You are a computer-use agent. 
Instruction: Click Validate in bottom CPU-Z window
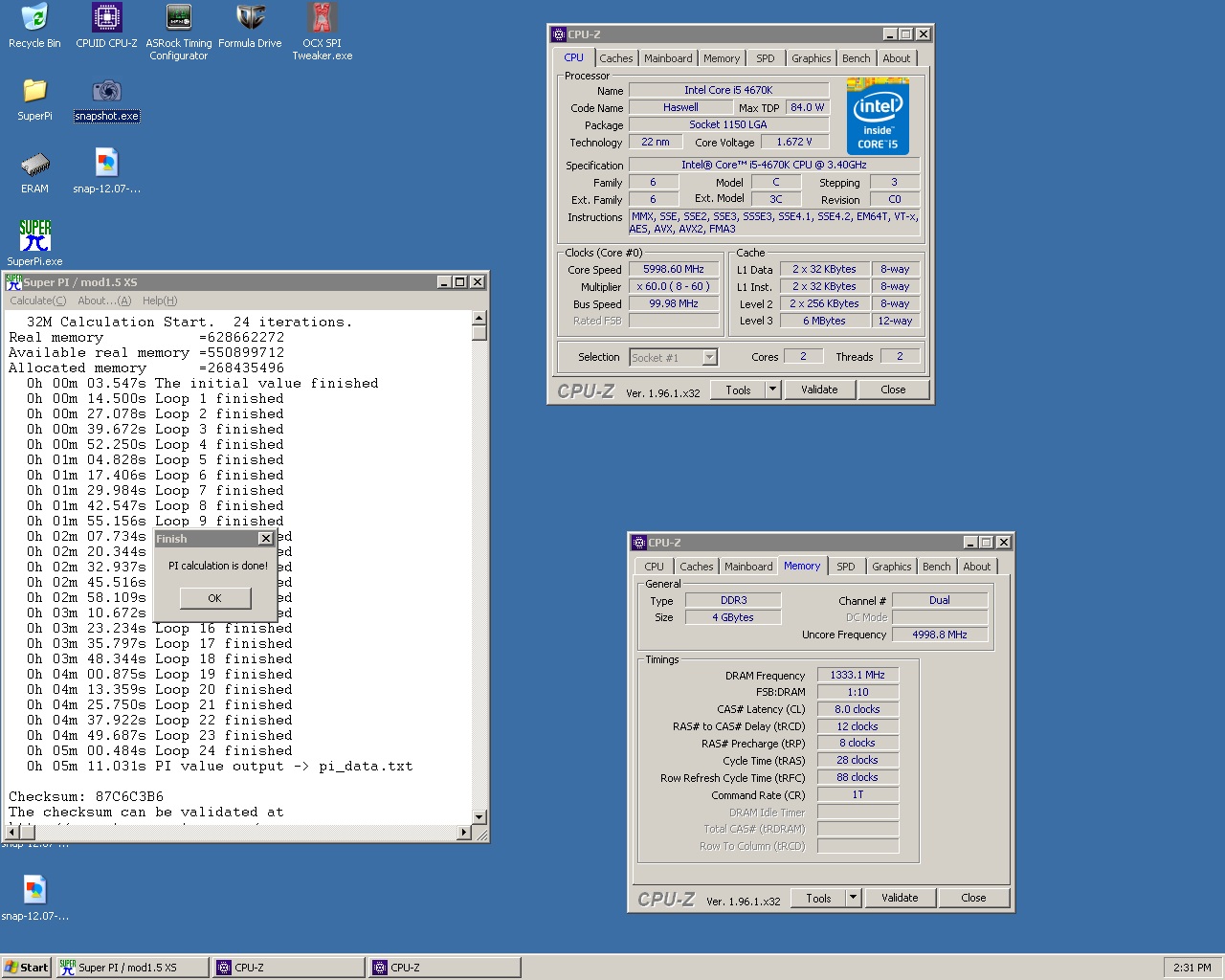coord(900,898)
